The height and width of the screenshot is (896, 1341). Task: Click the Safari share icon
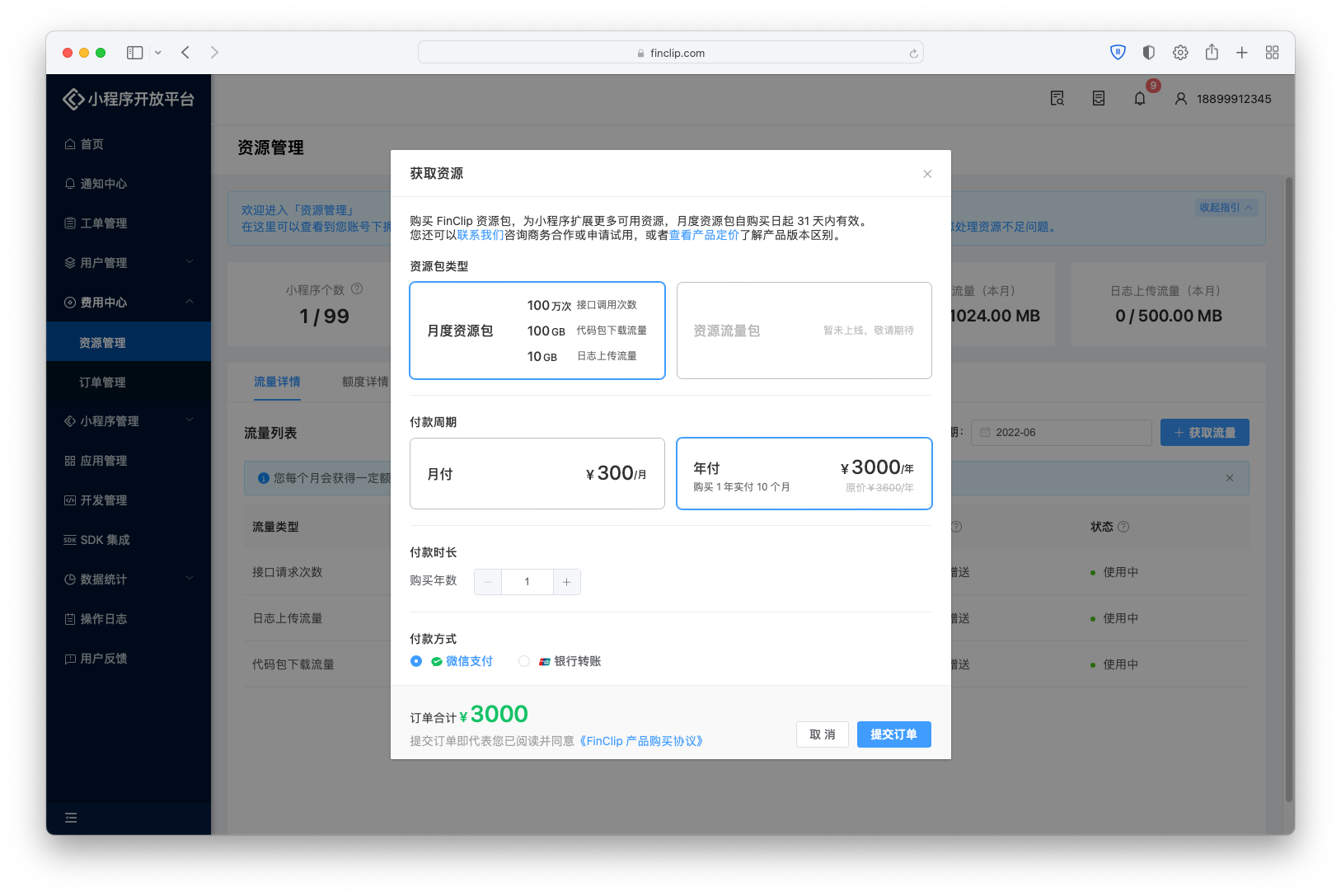coord(1212,53)
